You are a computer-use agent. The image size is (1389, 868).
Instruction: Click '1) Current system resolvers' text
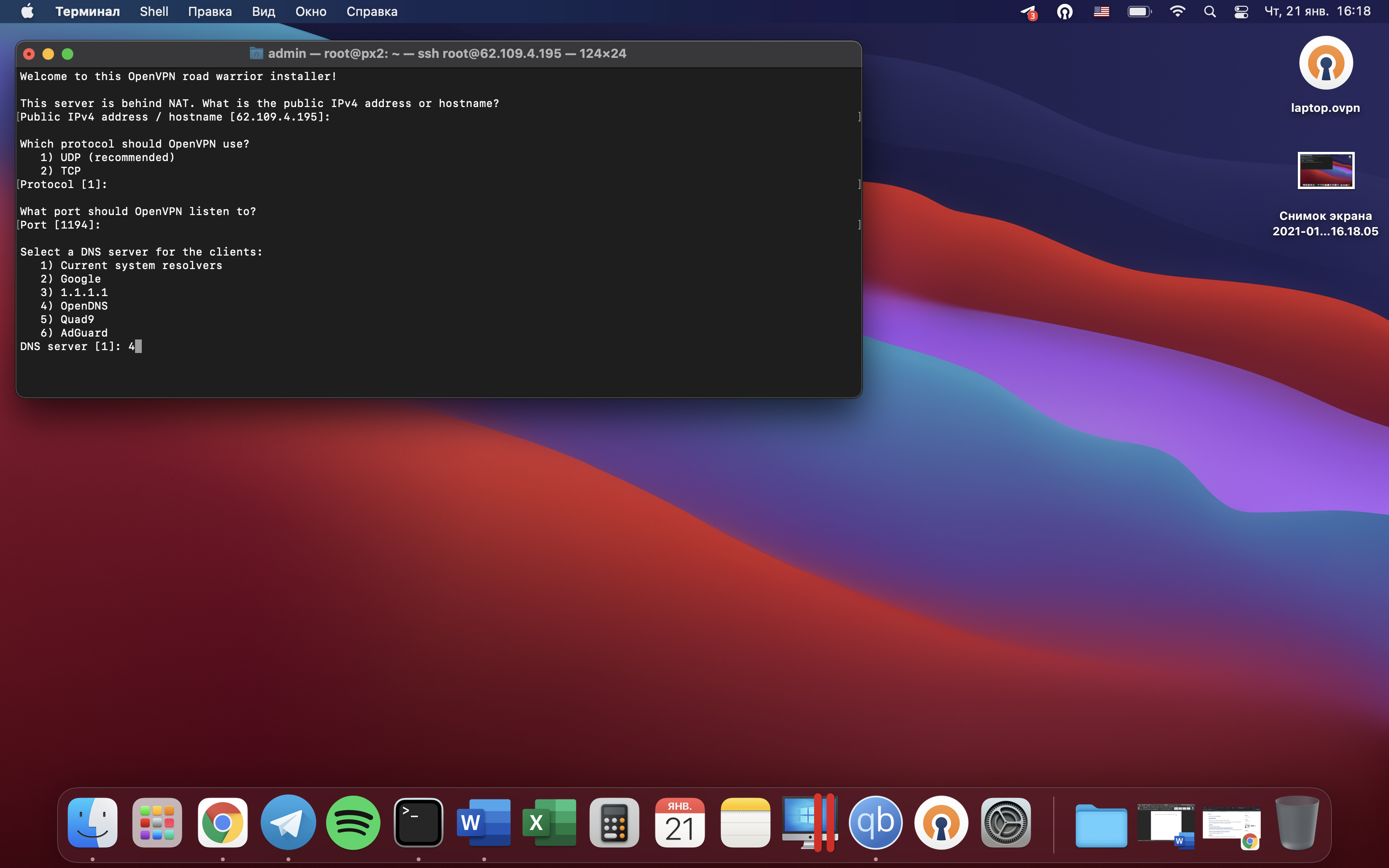click(132, 265)
